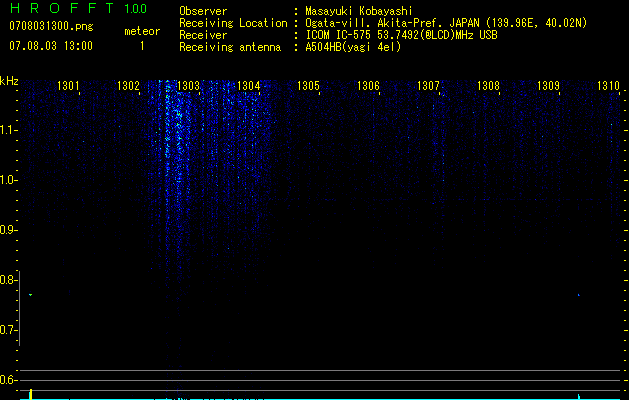Click the 1306 time axis marker
Image resolution: width=629 pixels, height=400 pixels.
(x=368, y=85)
